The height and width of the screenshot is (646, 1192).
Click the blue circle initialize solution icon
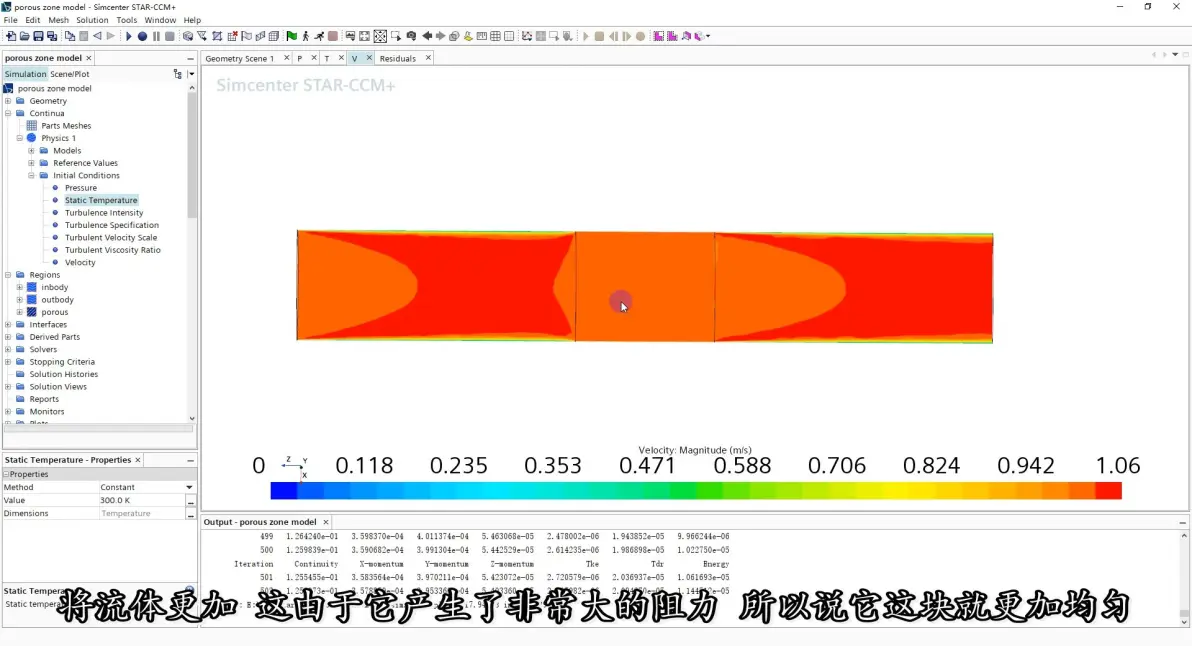coord(142,36)
